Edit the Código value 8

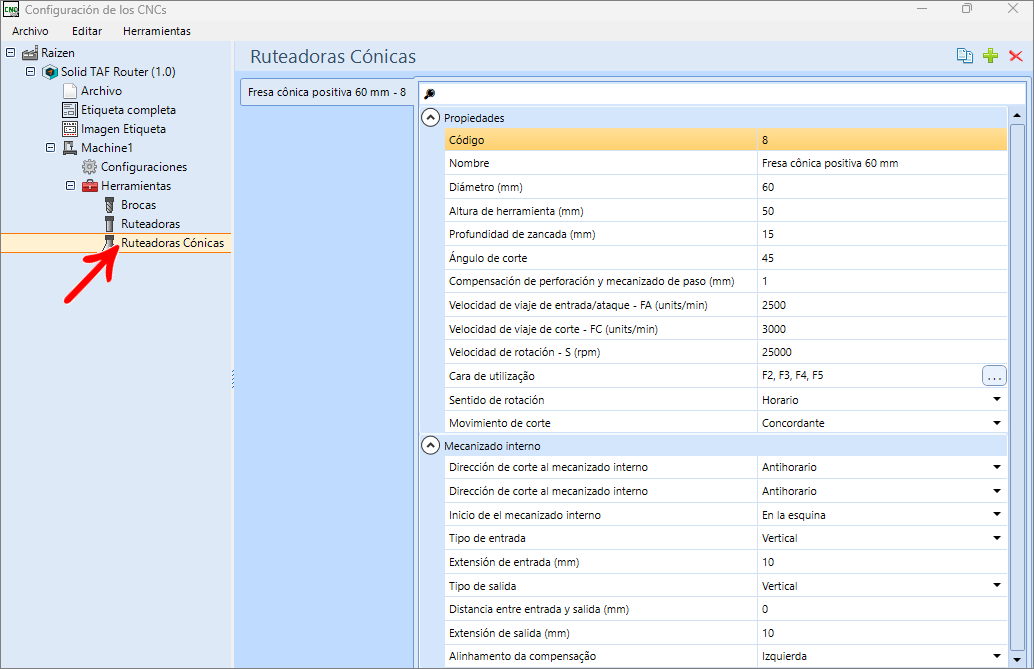point(882,140)
